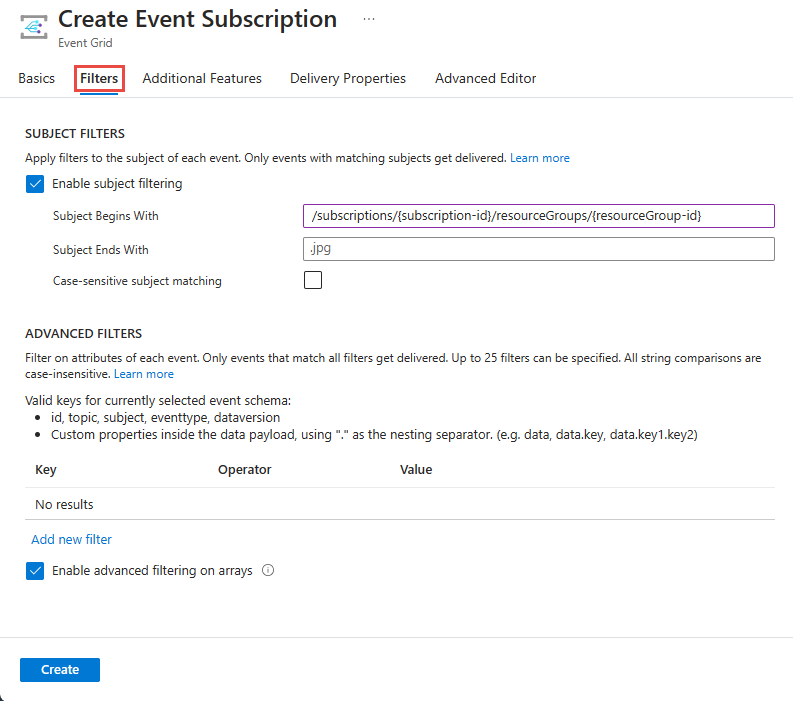The image size is (793, 701).
Task: Disable the Enable subject filtering checkbox
Action: pos(35,184)
